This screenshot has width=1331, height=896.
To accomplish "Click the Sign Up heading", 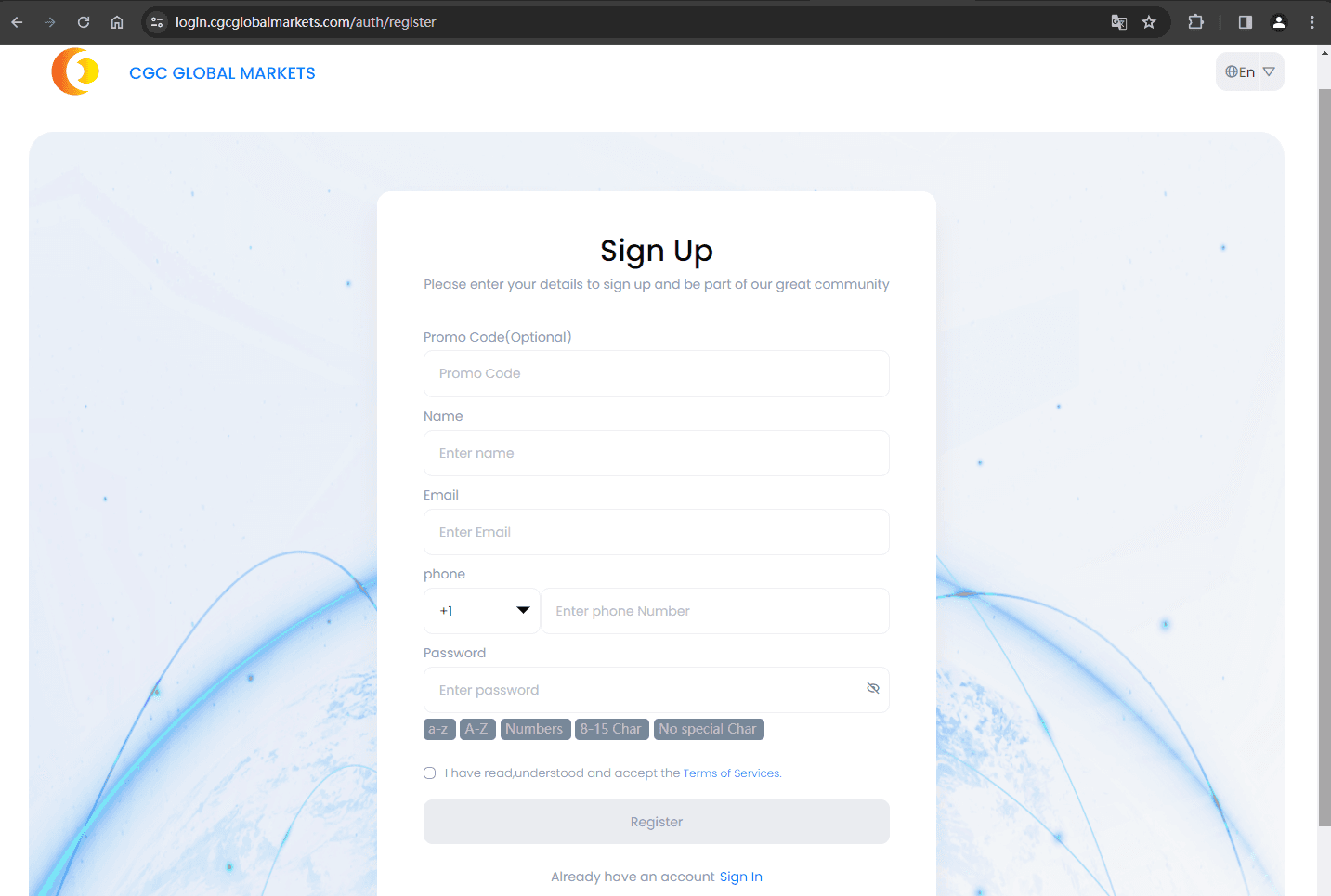I will 657,251.
